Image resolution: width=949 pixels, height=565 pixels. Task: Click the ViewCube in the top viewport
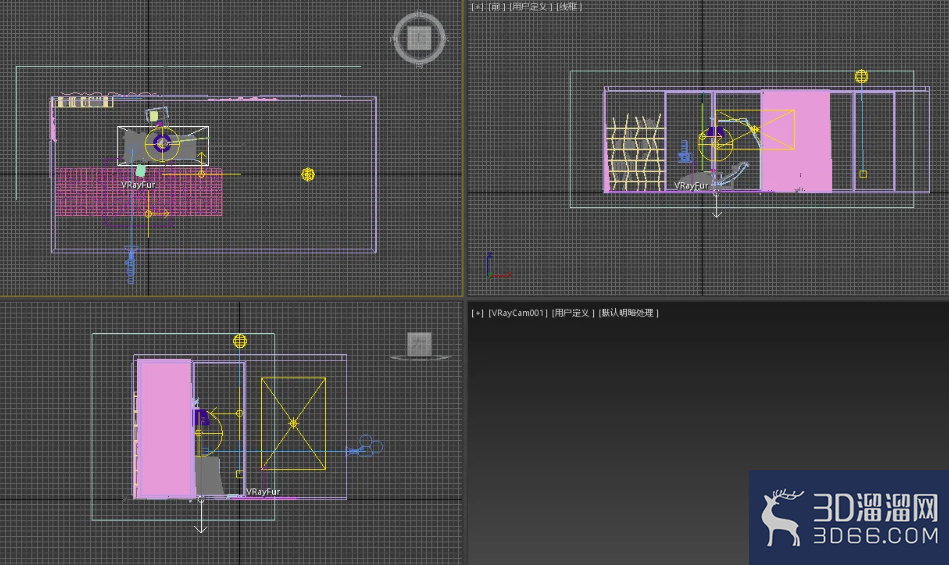[x=419, y=38]
